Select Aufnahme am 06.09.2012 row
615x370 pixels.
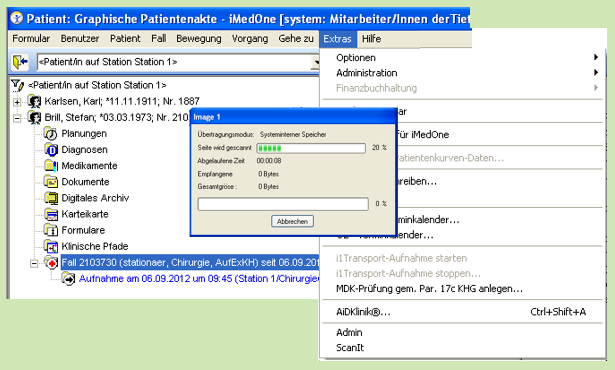tap(199, 279)
